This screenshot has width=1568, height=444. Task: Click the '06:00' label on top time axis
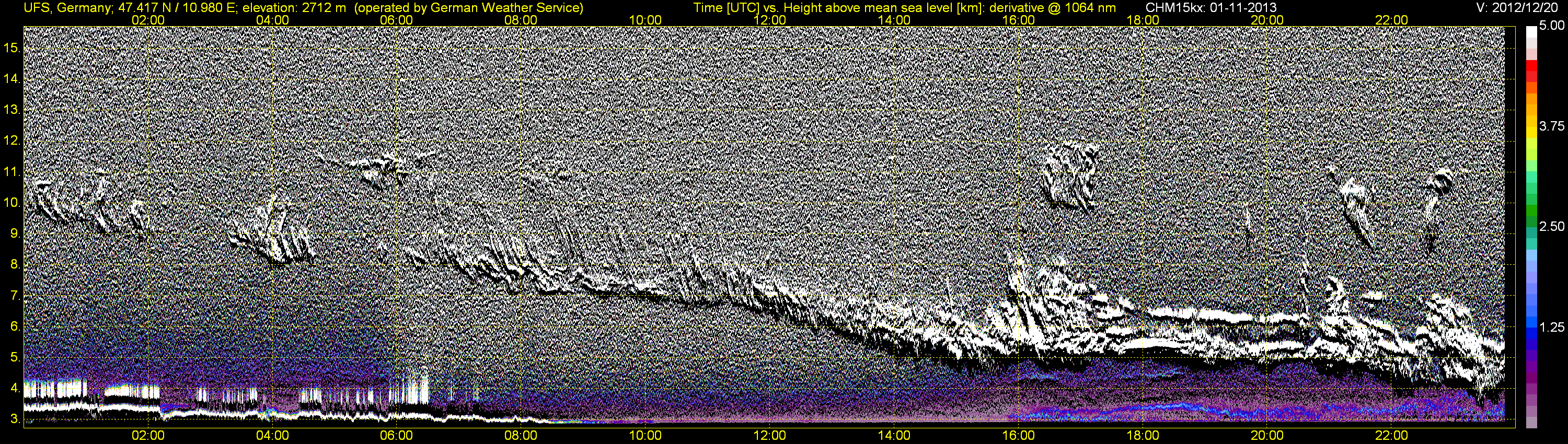(x=396, y=20)
